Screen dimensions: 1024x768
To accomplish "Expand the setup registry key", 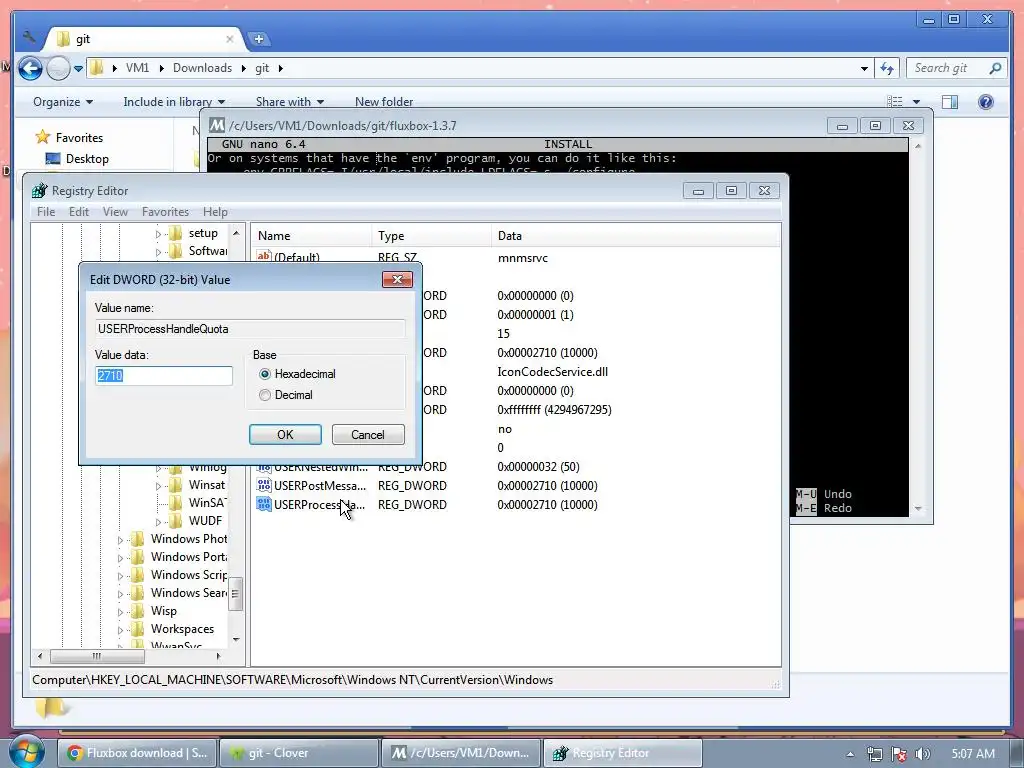I will [158, 234].
